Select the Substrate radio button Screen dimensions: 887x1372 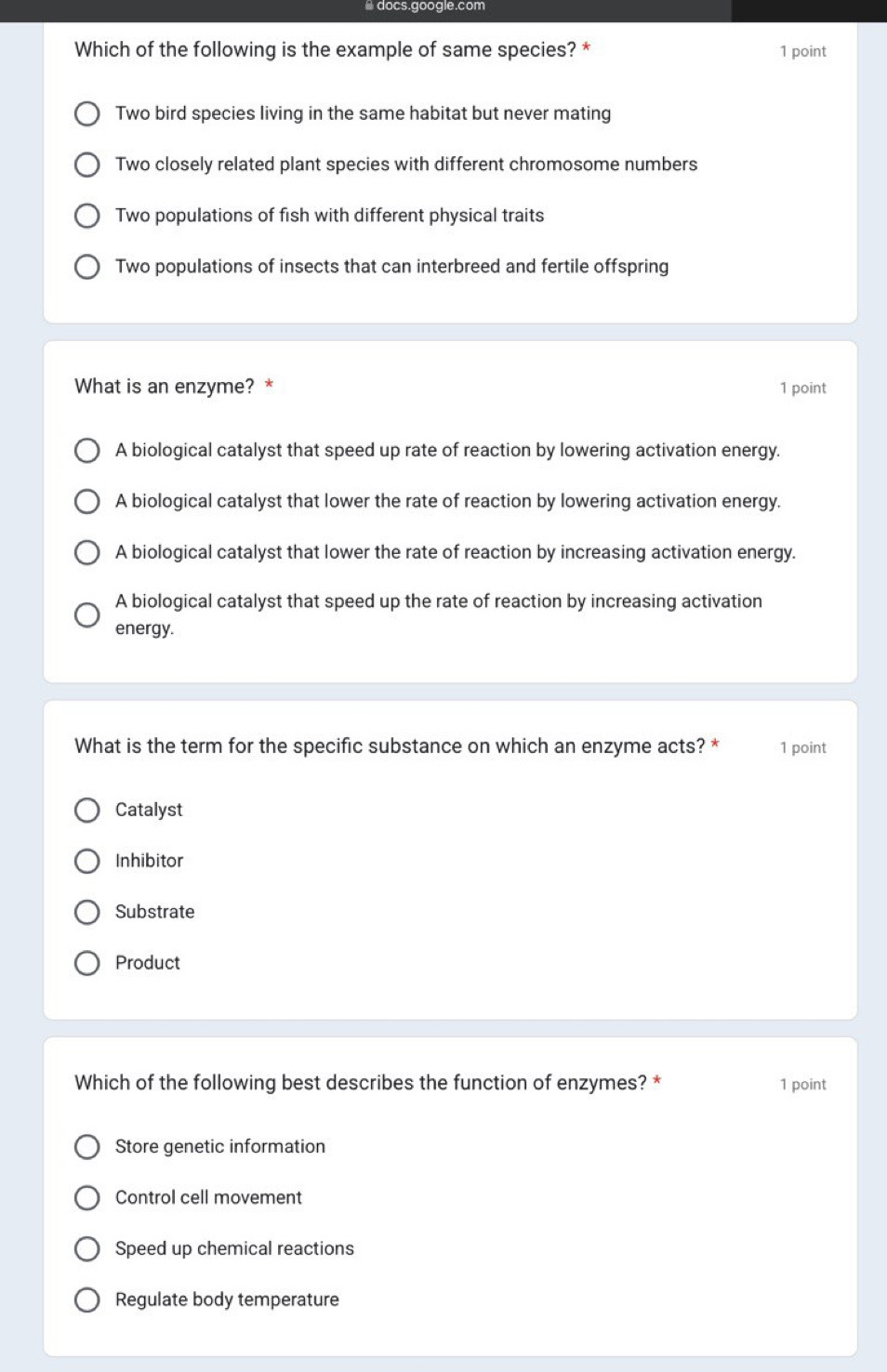click(86, 913)
